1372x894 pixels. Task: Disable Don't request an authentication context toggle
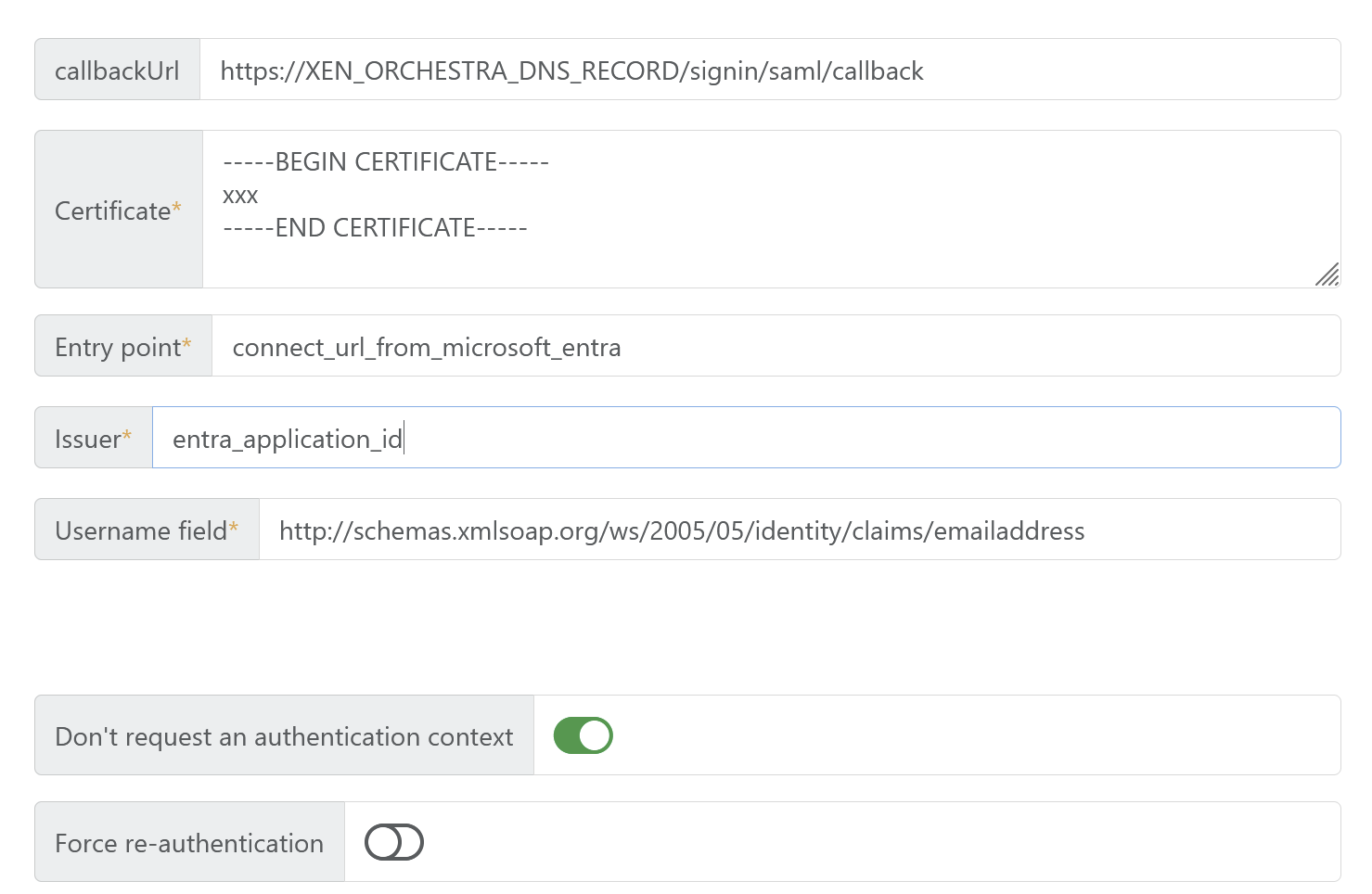point(583,735)
